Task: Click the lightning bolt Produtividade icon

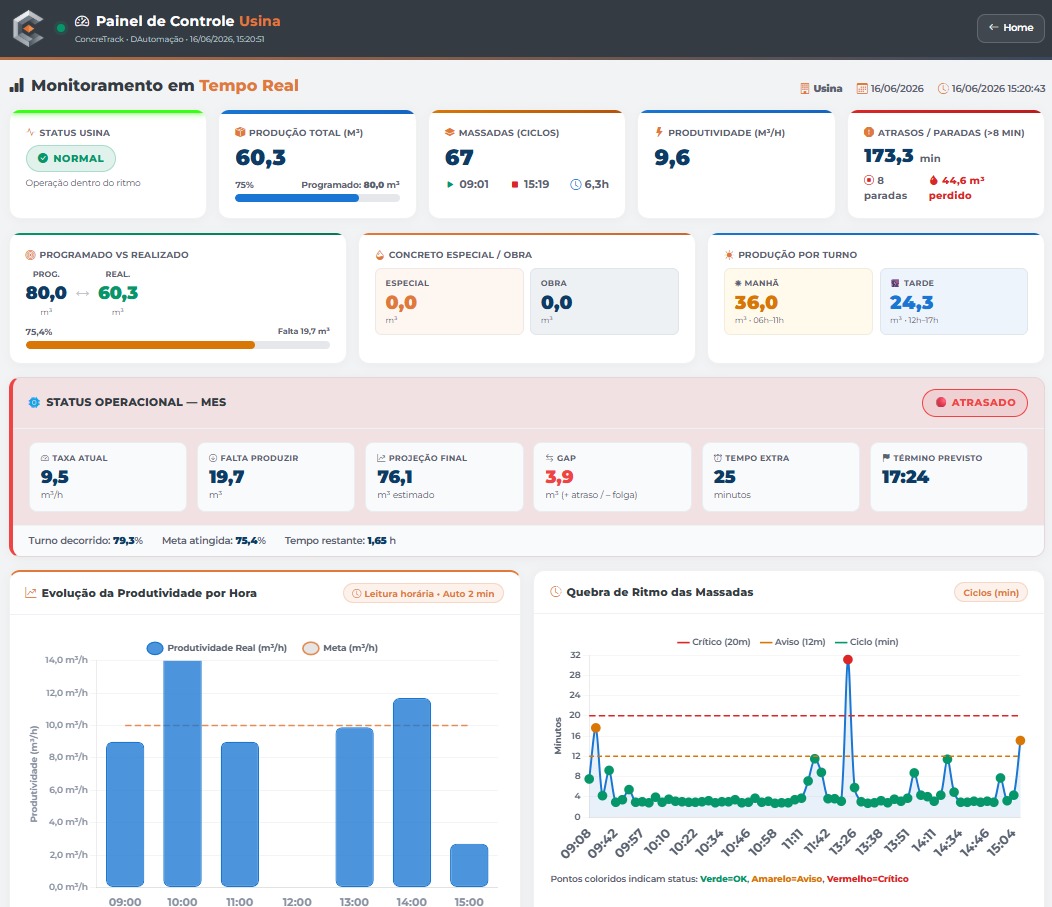Action: point(659,132)
